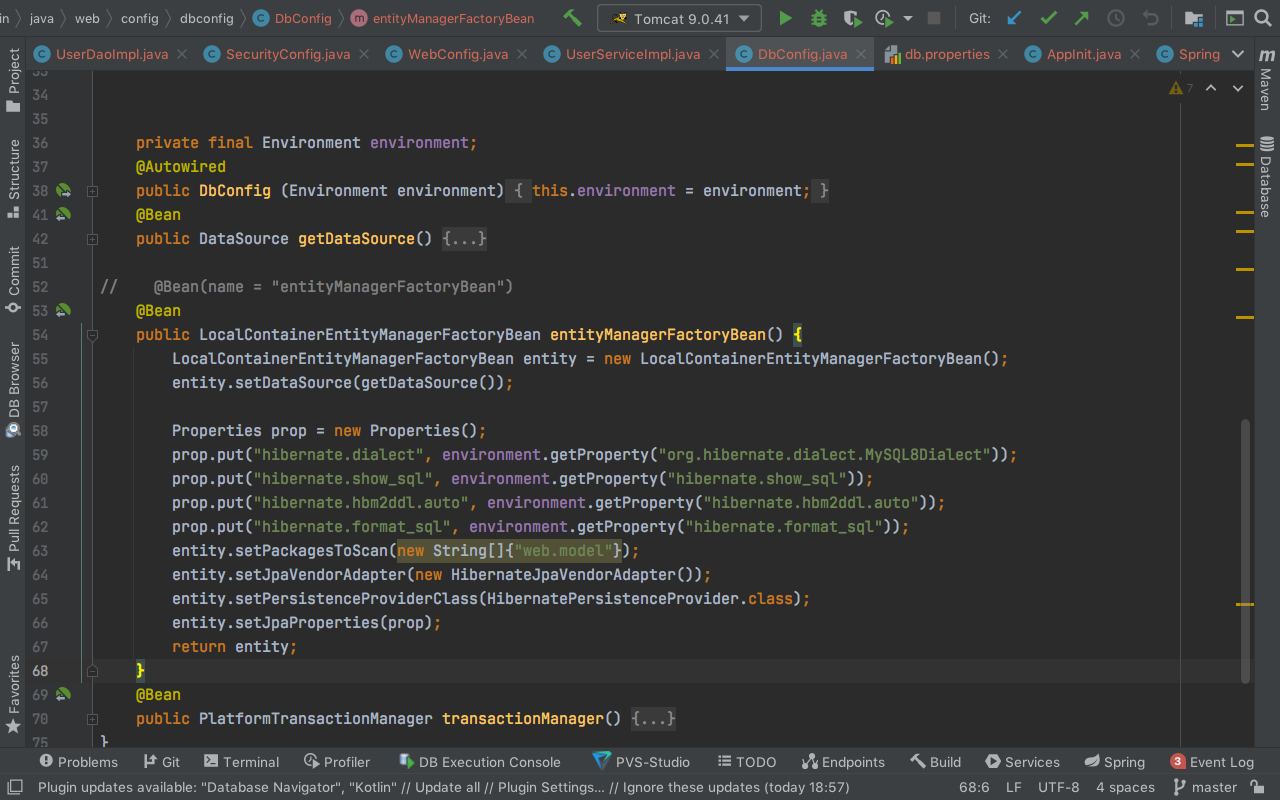Open dropdown arrow next to profiler run icon
Screen dimensions: 1280x800
pos(907,18)
